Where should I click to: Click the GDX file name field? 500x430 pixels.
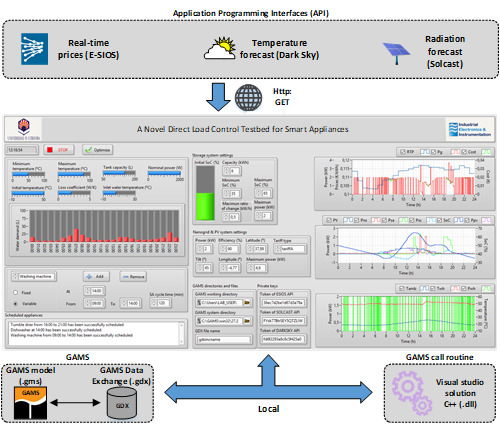224,339
